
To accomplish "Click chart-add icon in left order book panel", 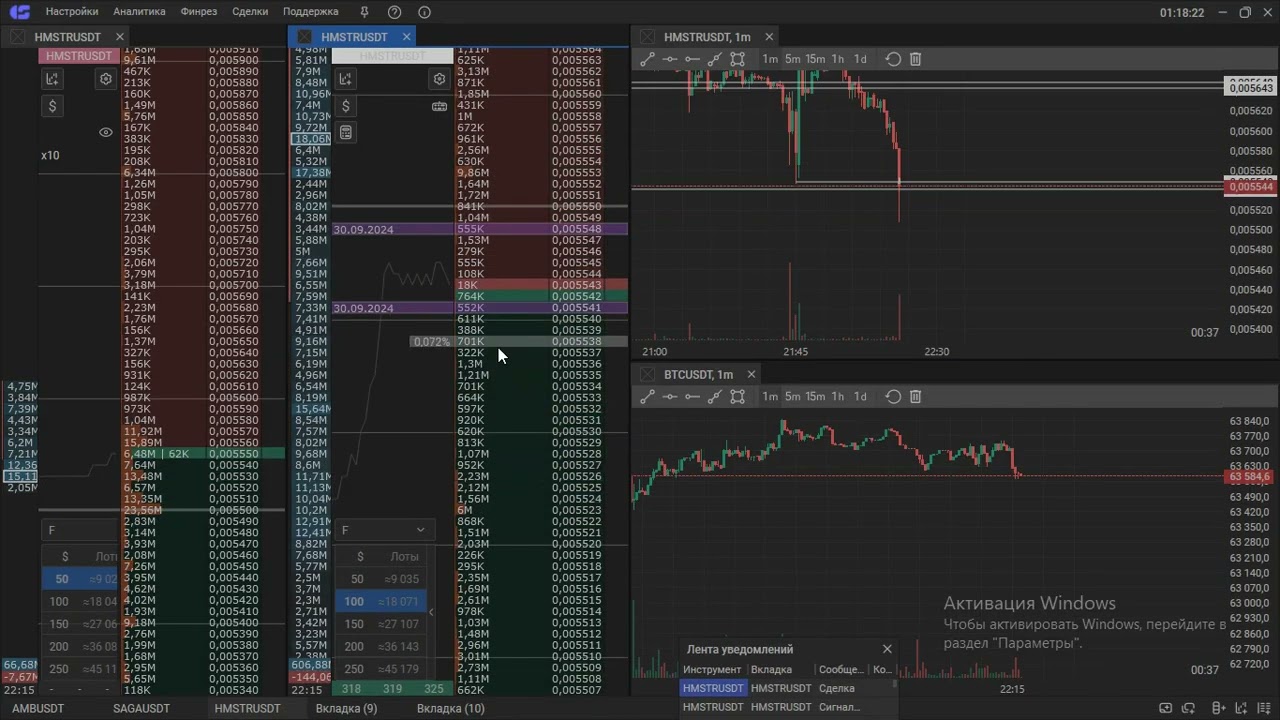I will pos(52,79).
